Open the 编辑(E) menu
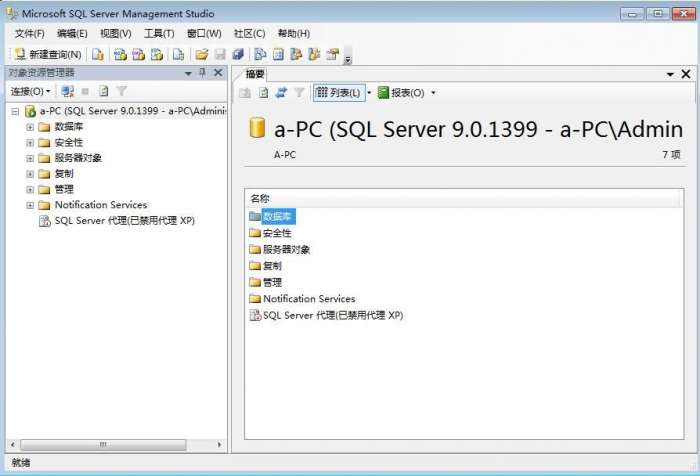The height and width of the screenshot is (476, 700). (x=72, y=34)
